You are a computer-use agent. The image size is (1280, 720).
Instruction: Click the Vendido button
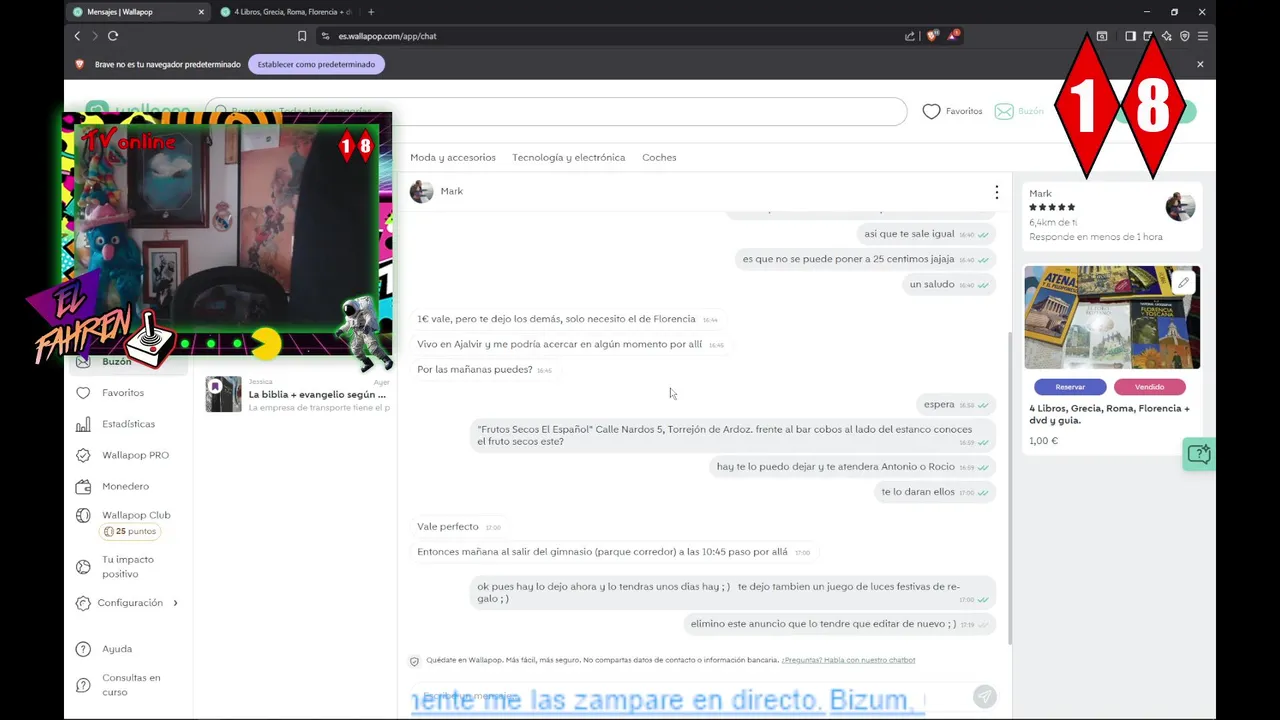point(1149,387)
